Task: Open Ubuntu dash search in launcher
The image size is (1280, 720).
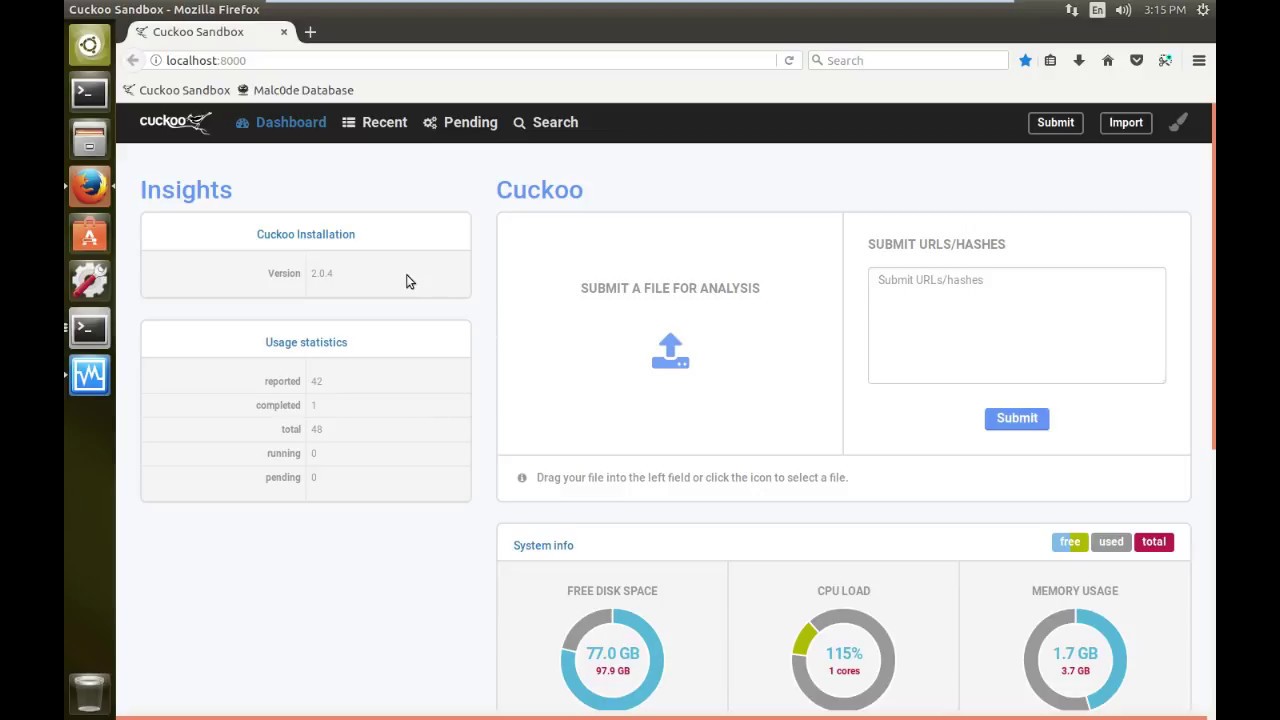Action: click(x=89, y=45)
